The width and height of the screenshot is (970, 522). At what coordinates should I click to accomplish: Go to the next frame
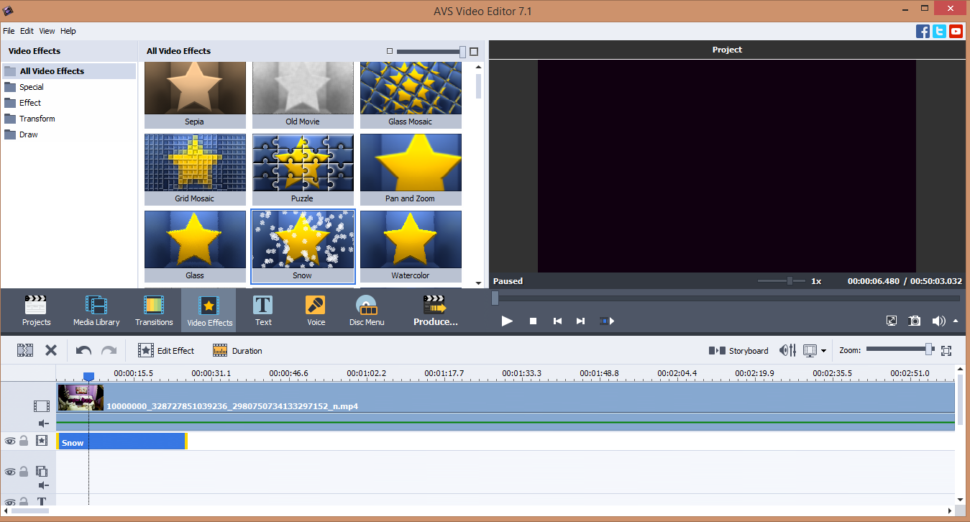click(x=580, y=321)
